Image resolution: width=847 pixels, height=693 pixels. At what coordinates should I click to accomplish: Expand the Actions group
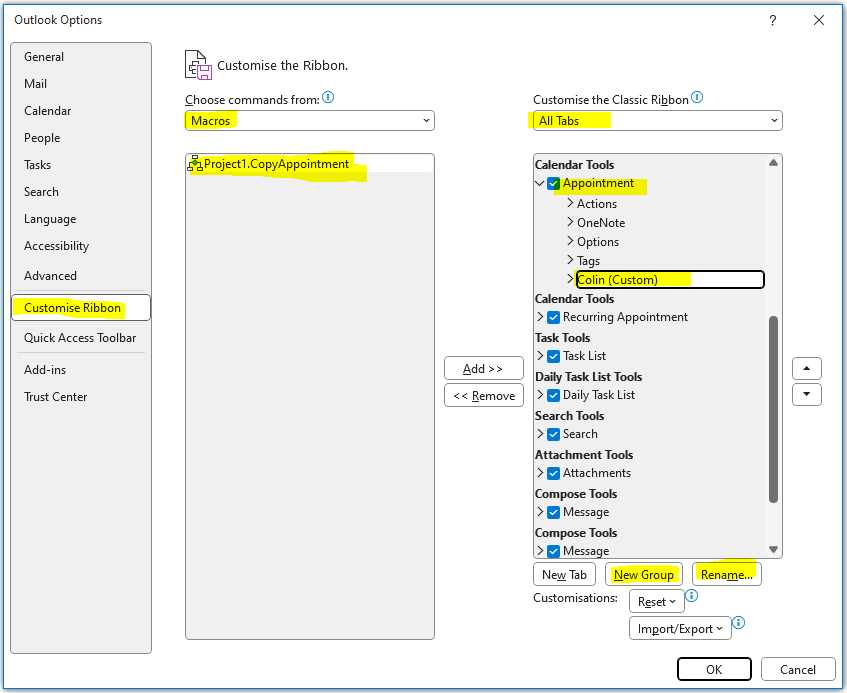click(x=570, y=203)
